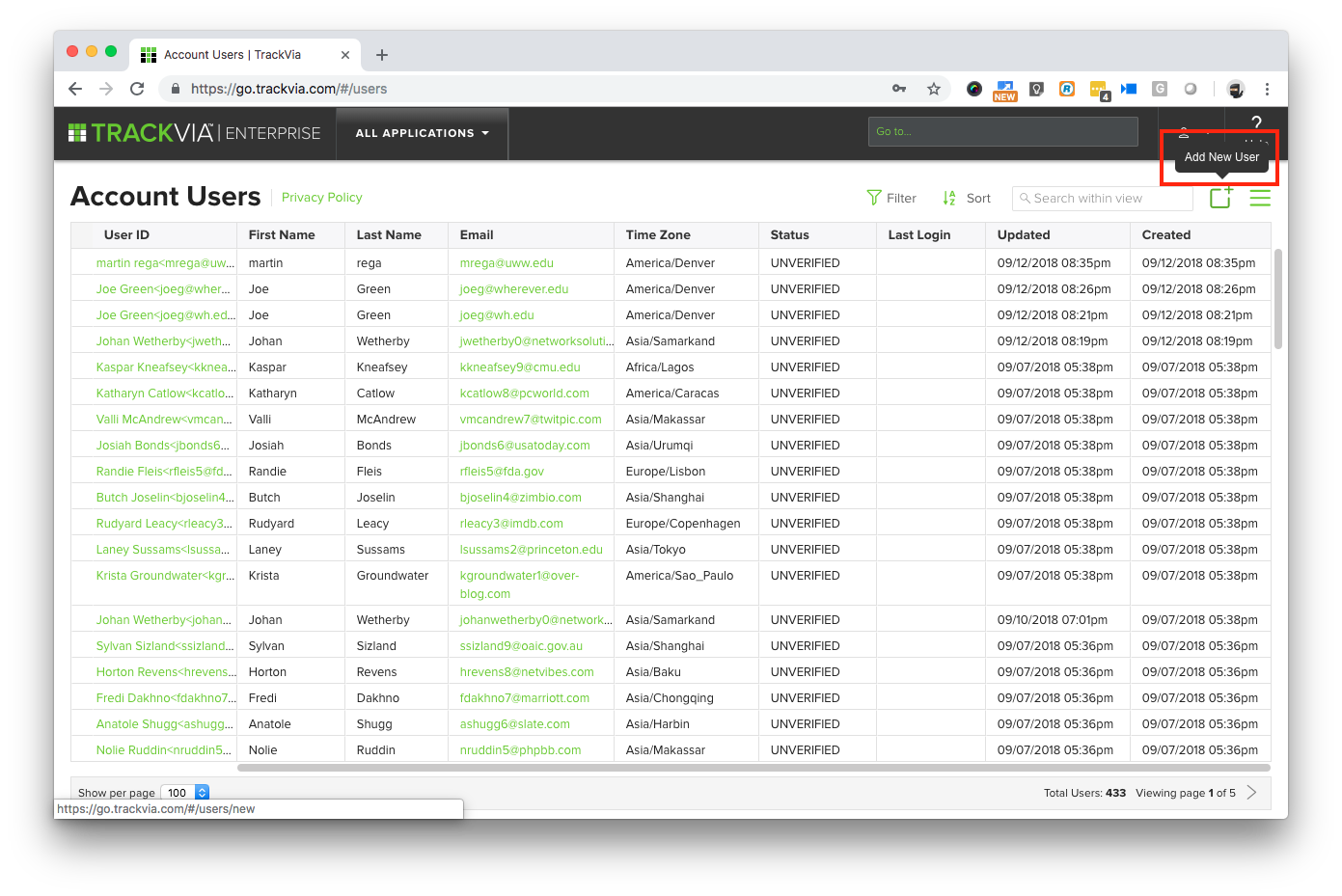Click the orange extension icon in toolbar
The image size is (1342, 896).
coord(1067,89)
